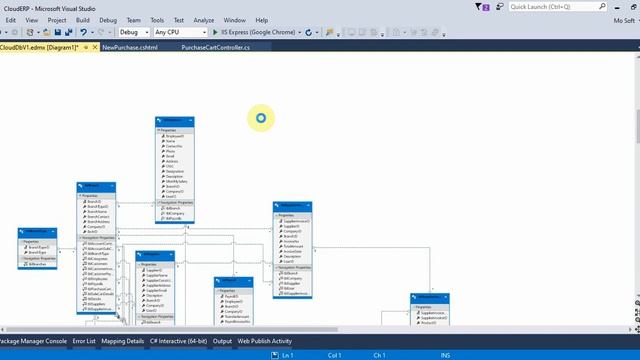Collapse the entity listing EmployeeID via header chevron
The image size is (640, 360).
point(190,120)
